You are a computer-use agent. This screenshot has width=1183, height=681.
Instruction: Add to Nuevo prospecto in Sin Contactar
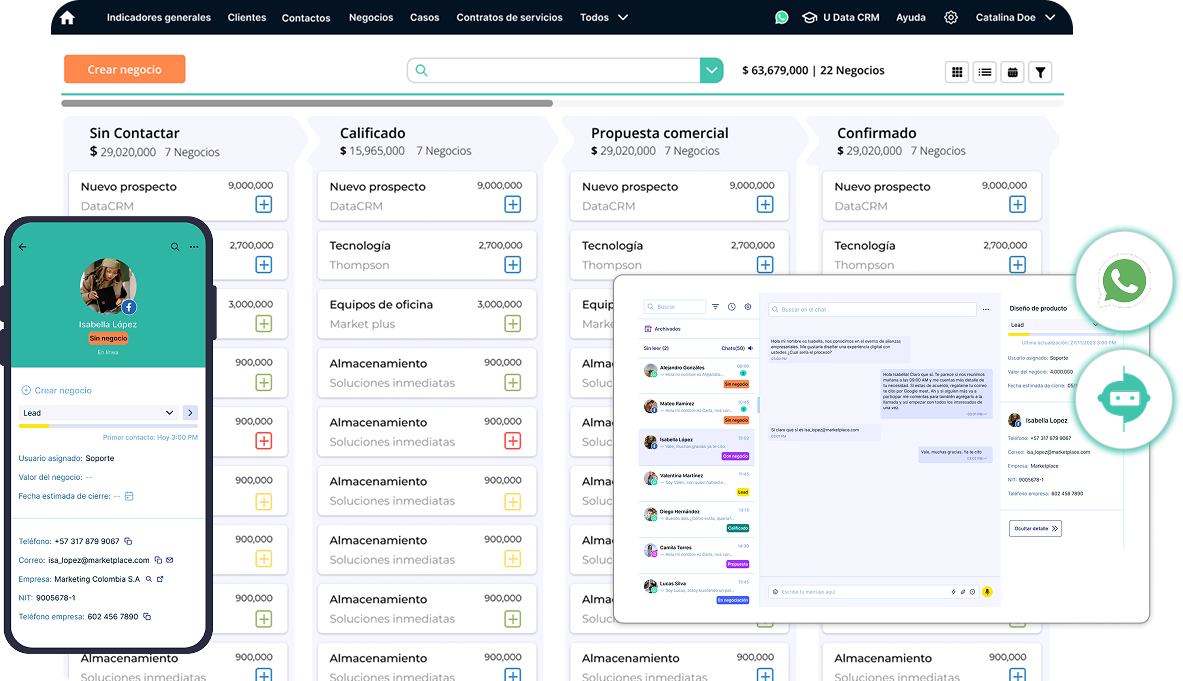(x=263, y=205)
